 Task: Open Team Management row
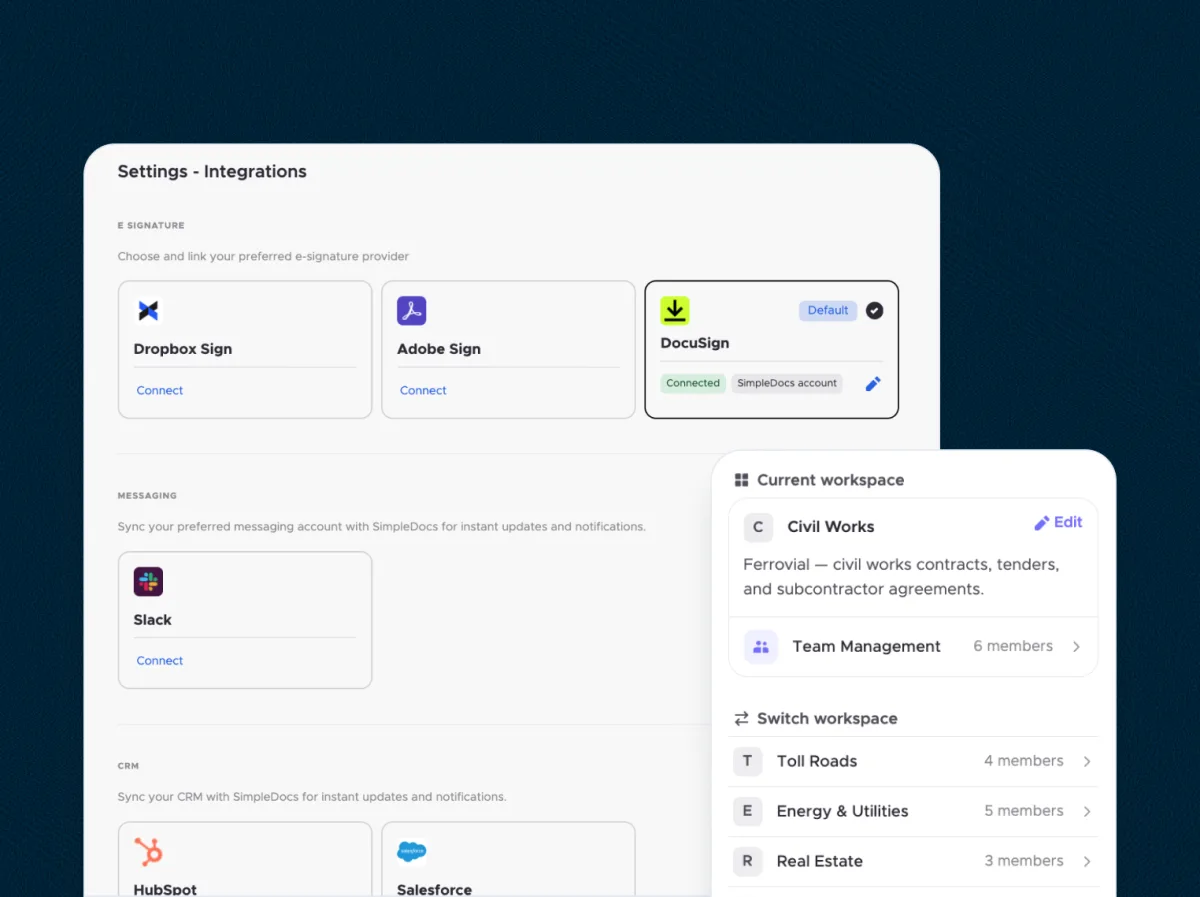(x=914, y=646)
